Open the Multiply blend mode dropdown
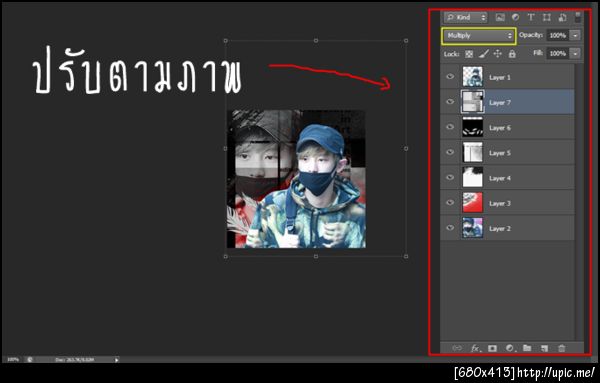Image resolution: width=600 pixels, height=383 pixels. 478,36
